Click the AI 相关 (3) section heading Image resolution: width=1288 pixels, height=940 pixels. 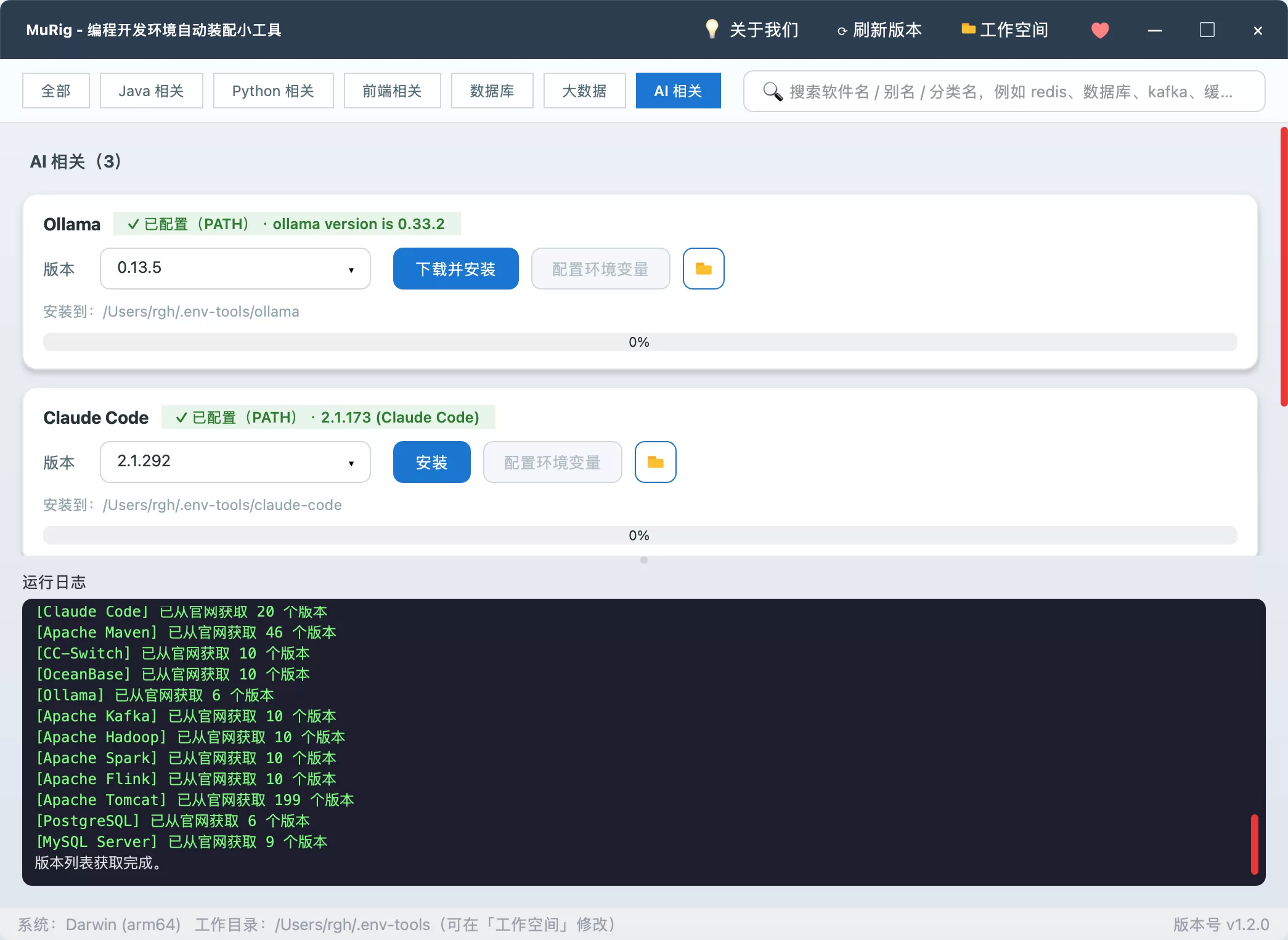pos(76,161)
